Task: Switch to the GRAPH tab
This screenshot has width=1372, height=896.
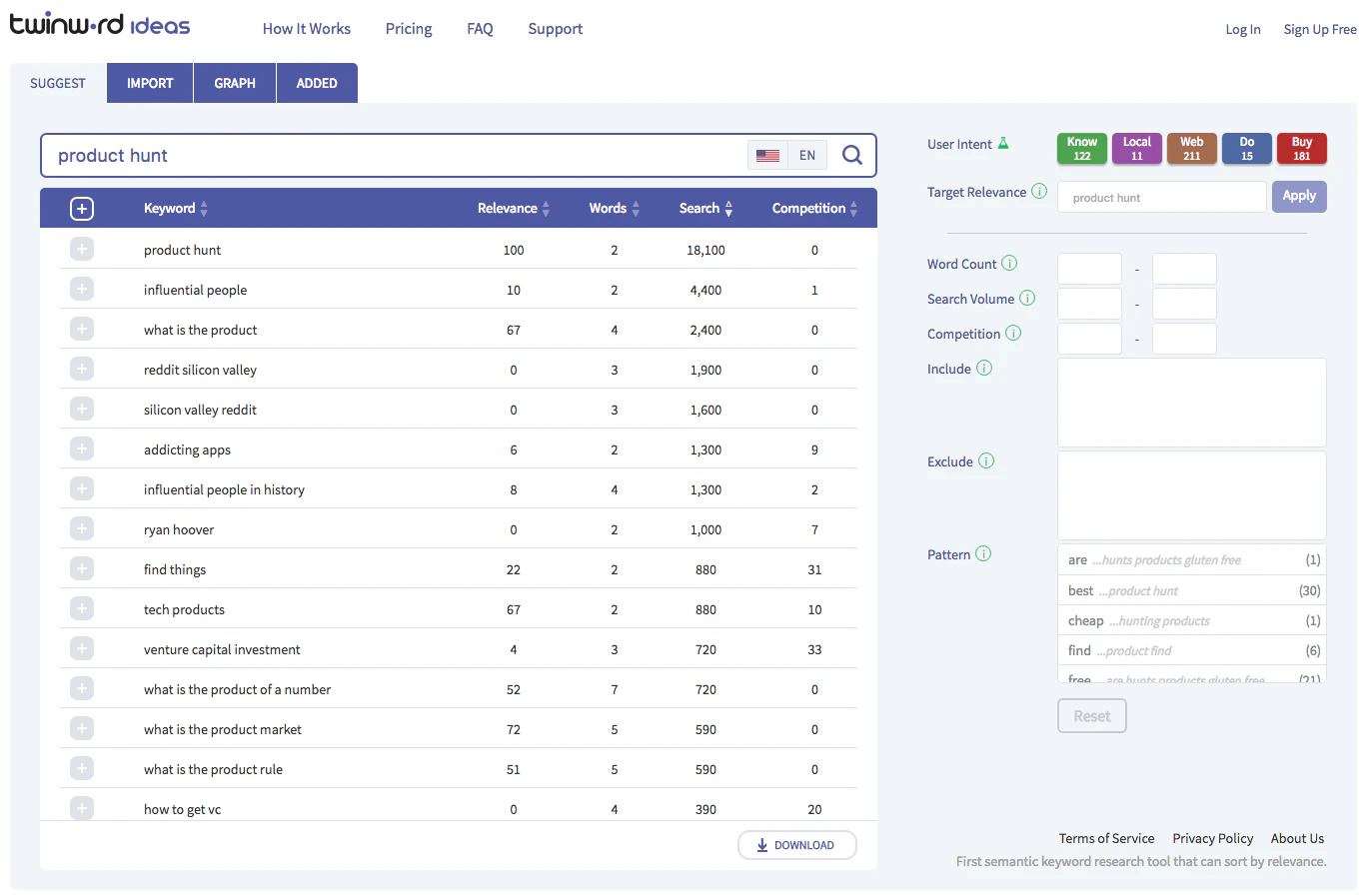Action: tap(235, 83)
